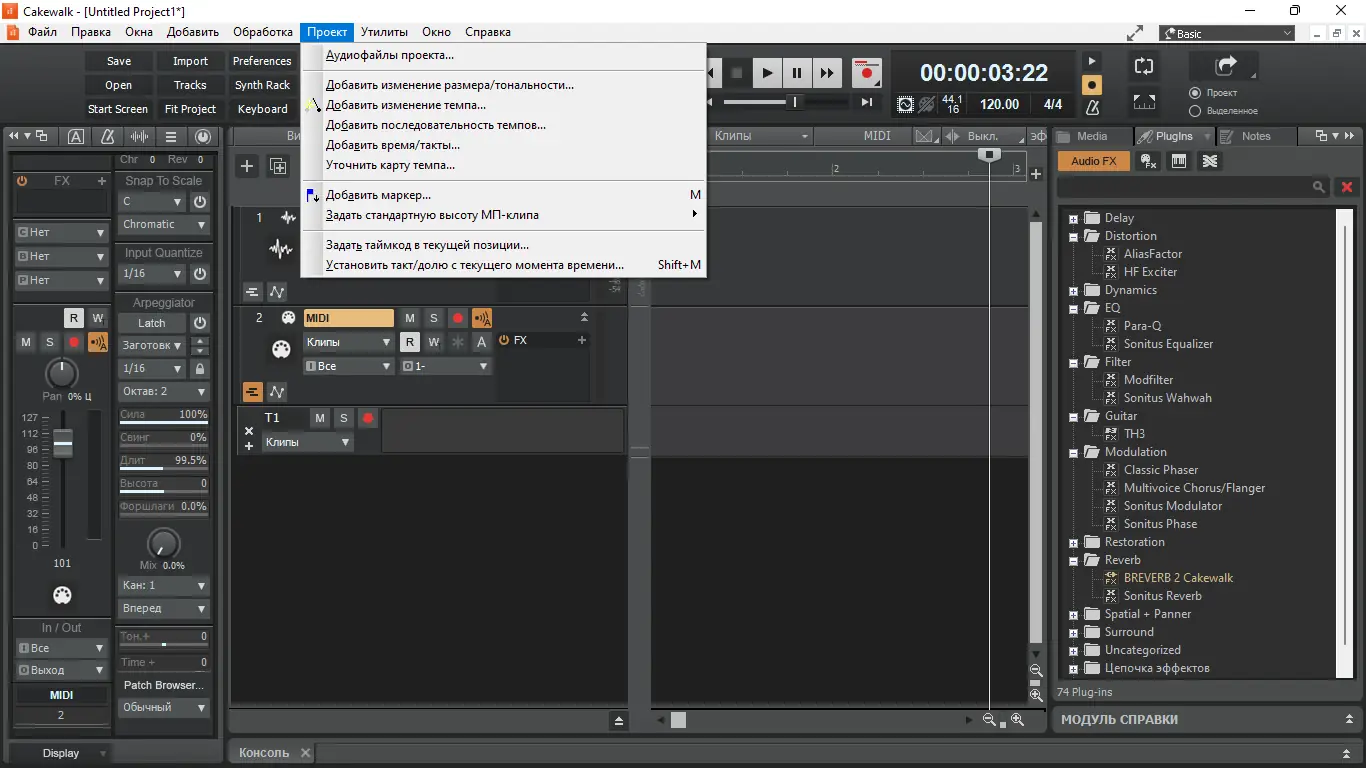
Task: Collapse the Distortion plug-in folder
Action: click(x=1073, y=236)
